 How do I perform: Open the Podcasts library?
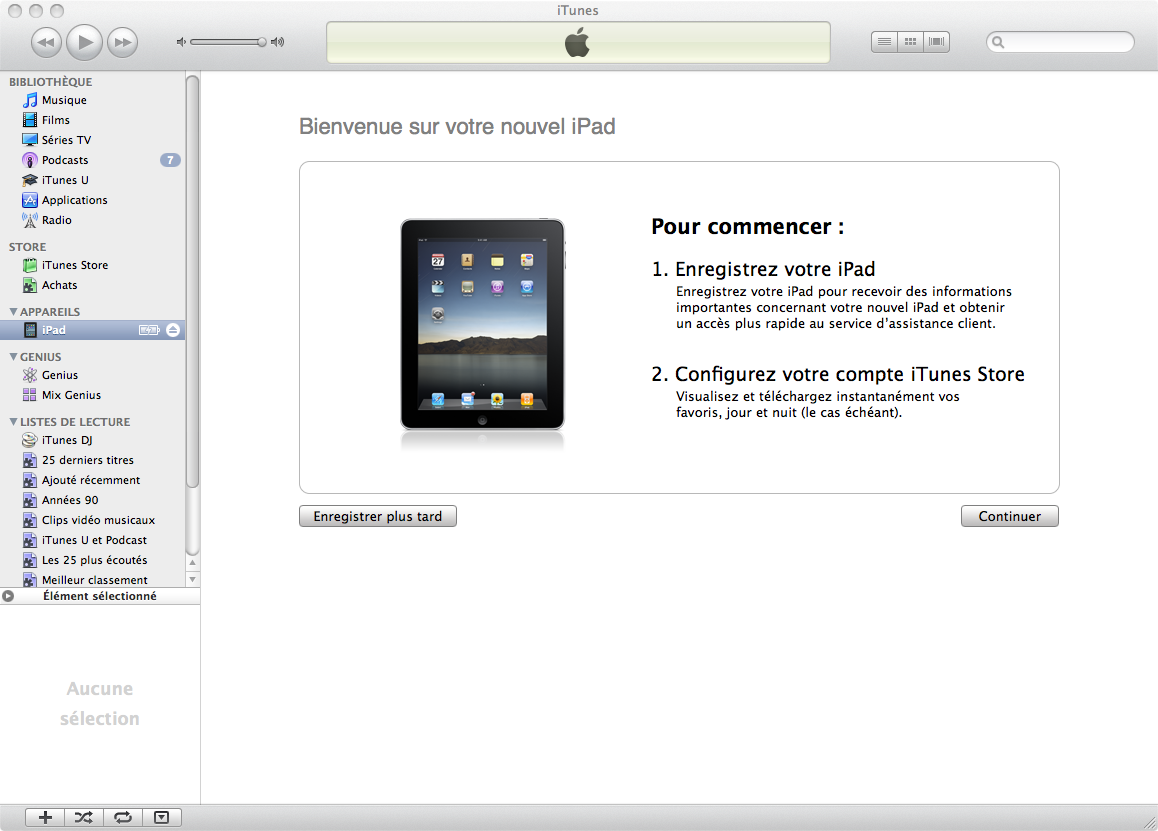click(92, 160)
